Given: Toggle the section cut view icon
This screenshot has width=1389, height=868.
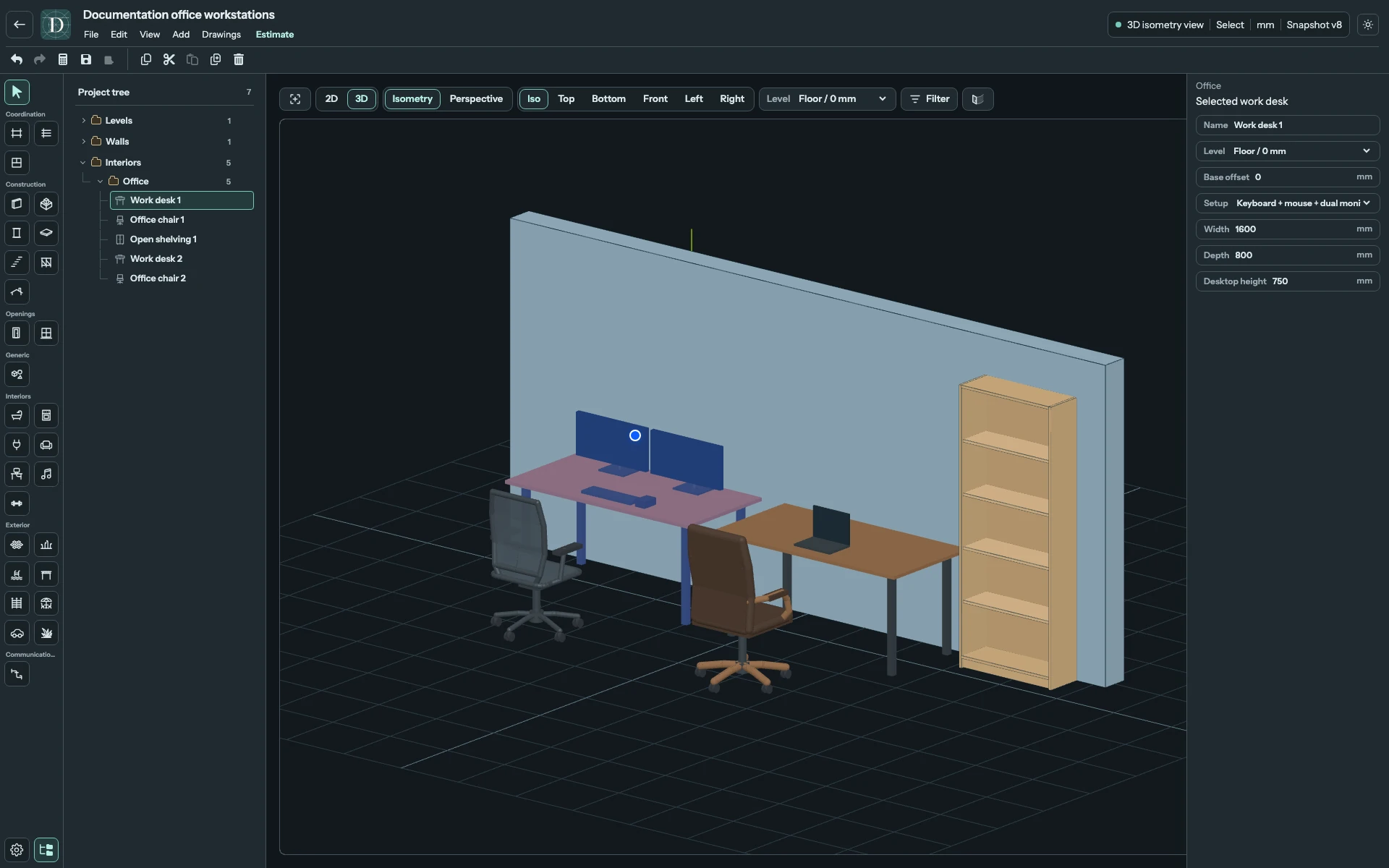Looking at the screenshot, I should coord(978,99).
